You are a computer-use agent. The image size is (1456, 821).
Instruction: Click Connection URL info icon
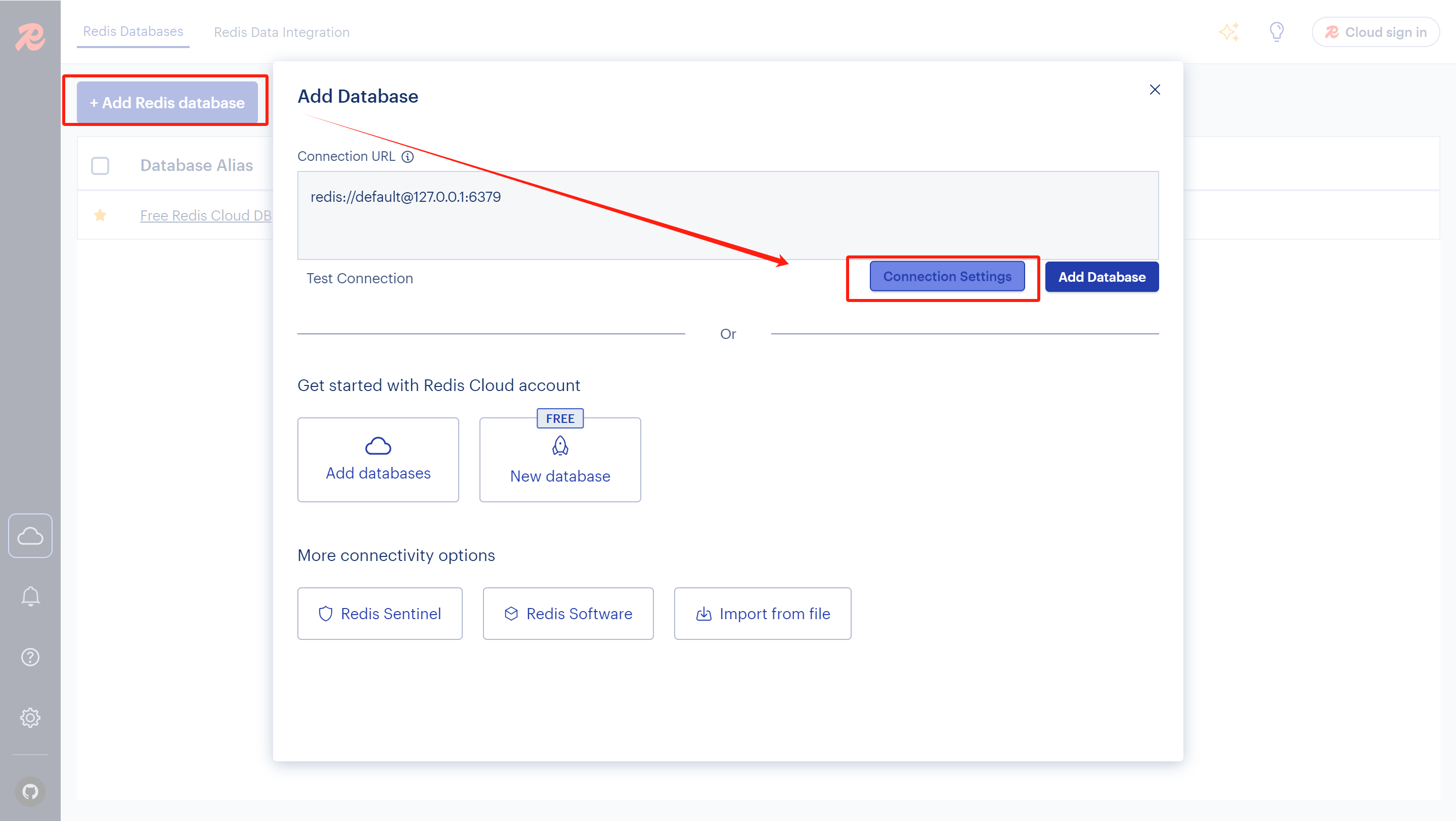coord(408,157)
